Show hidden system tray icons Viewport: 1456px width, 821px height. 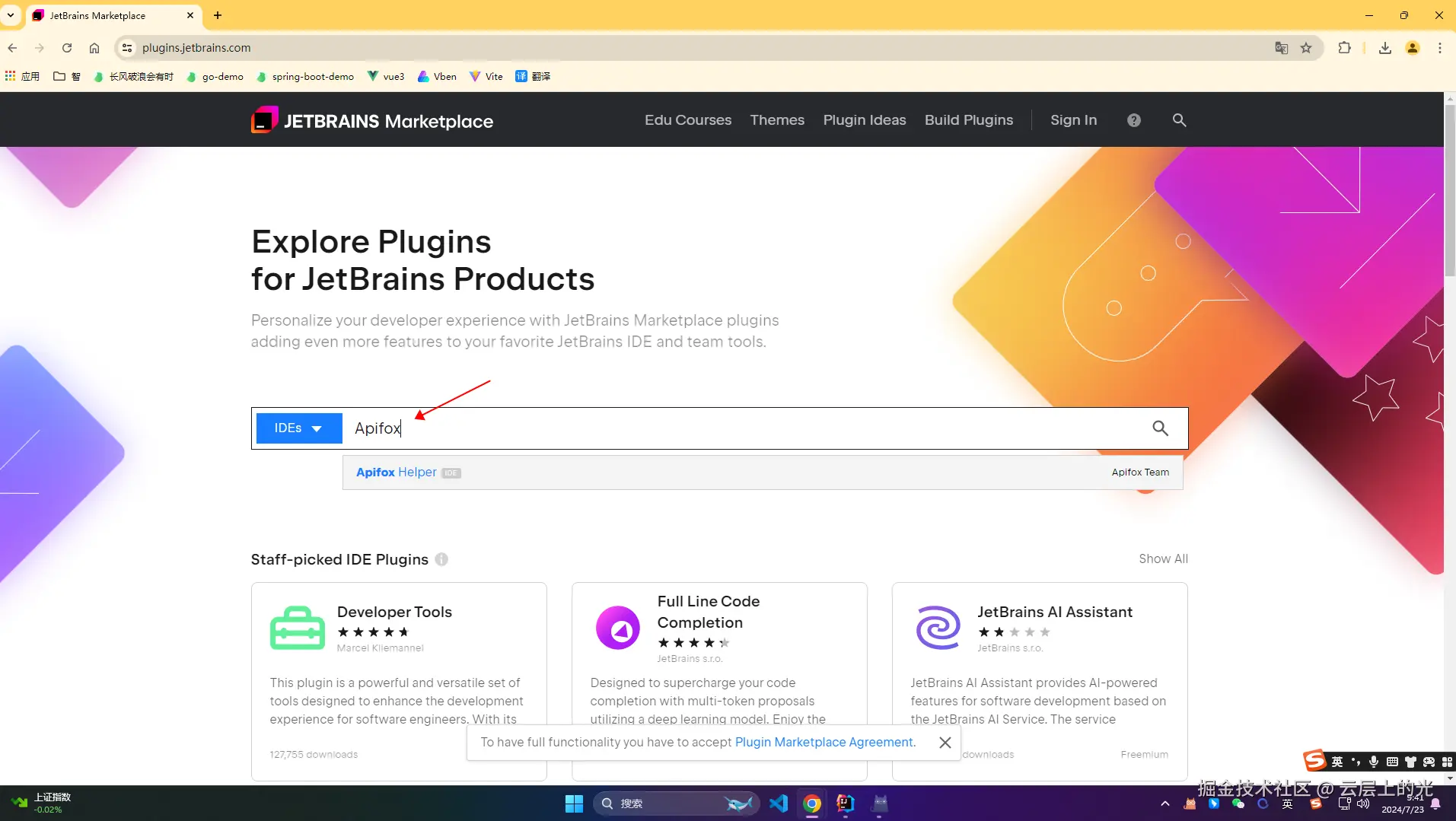point(1164,803)
